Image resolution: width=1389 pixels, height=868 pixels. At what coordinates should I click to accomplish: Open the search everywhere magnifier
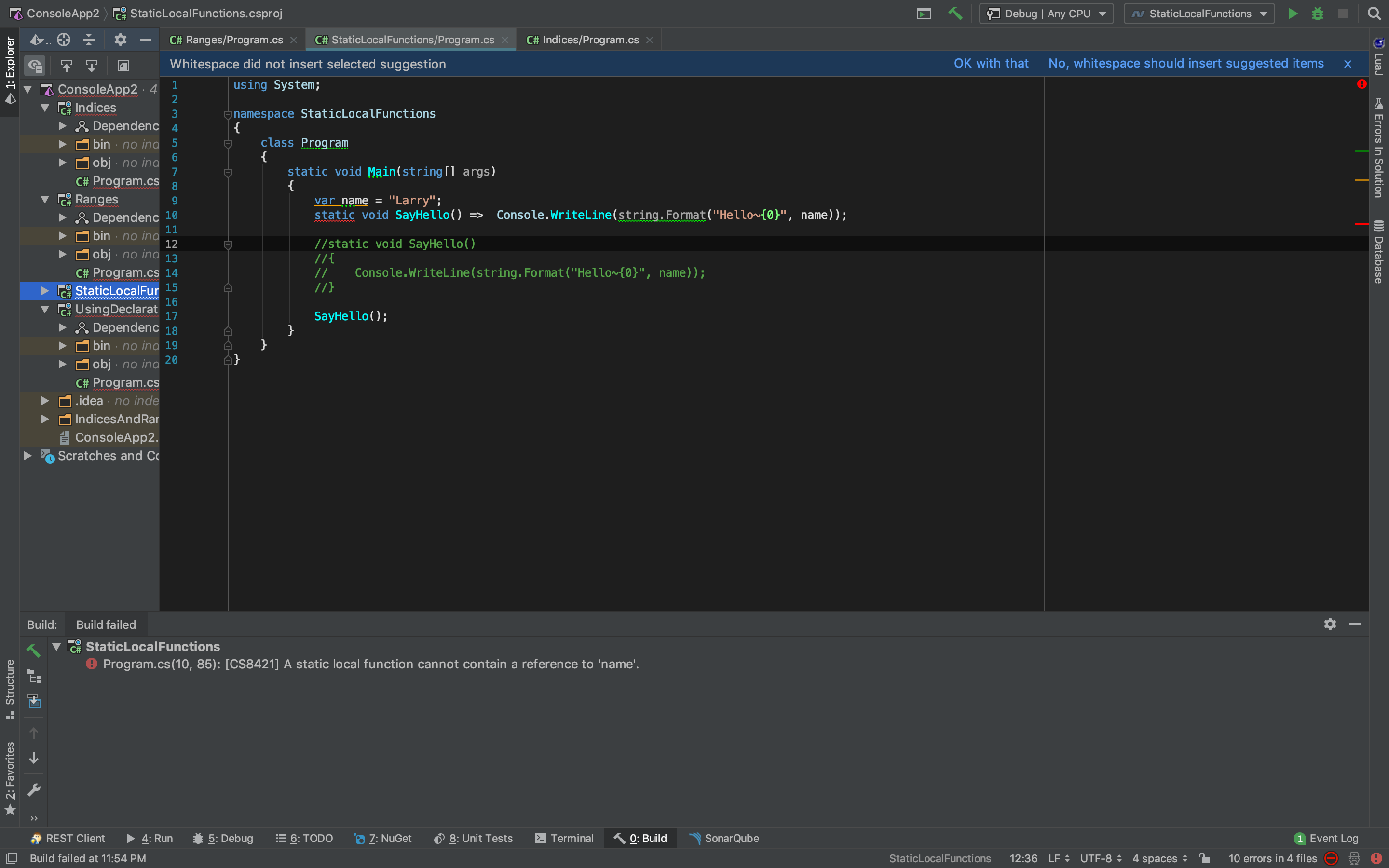[x=1374, y=14]
